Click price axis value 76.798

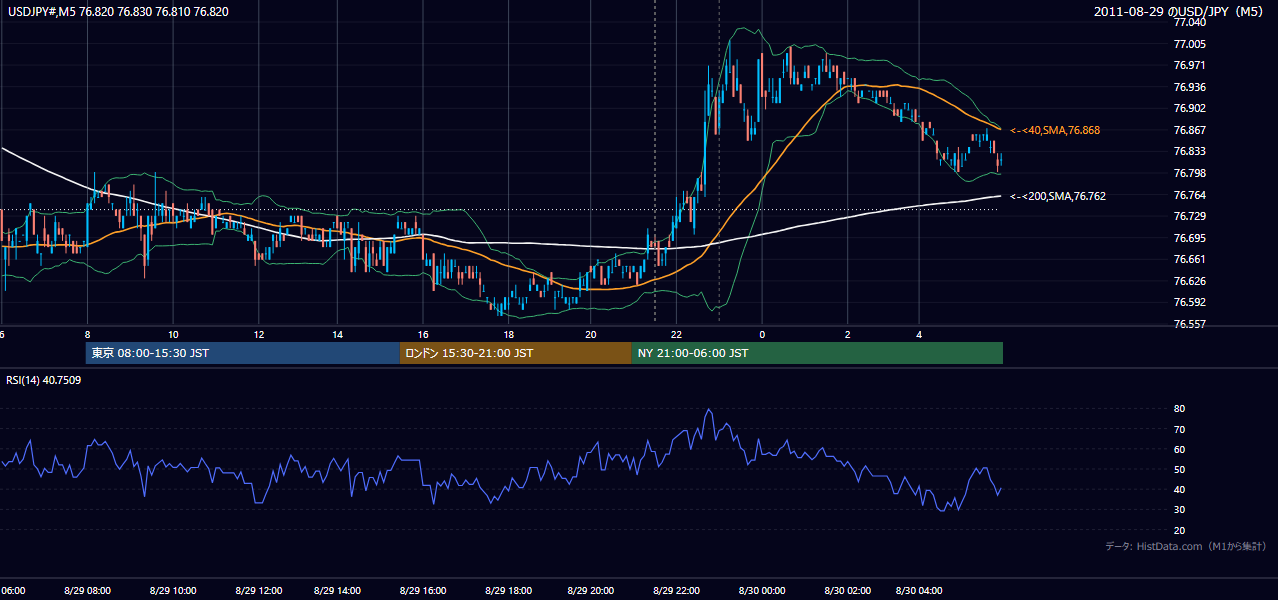(1191, 173)
